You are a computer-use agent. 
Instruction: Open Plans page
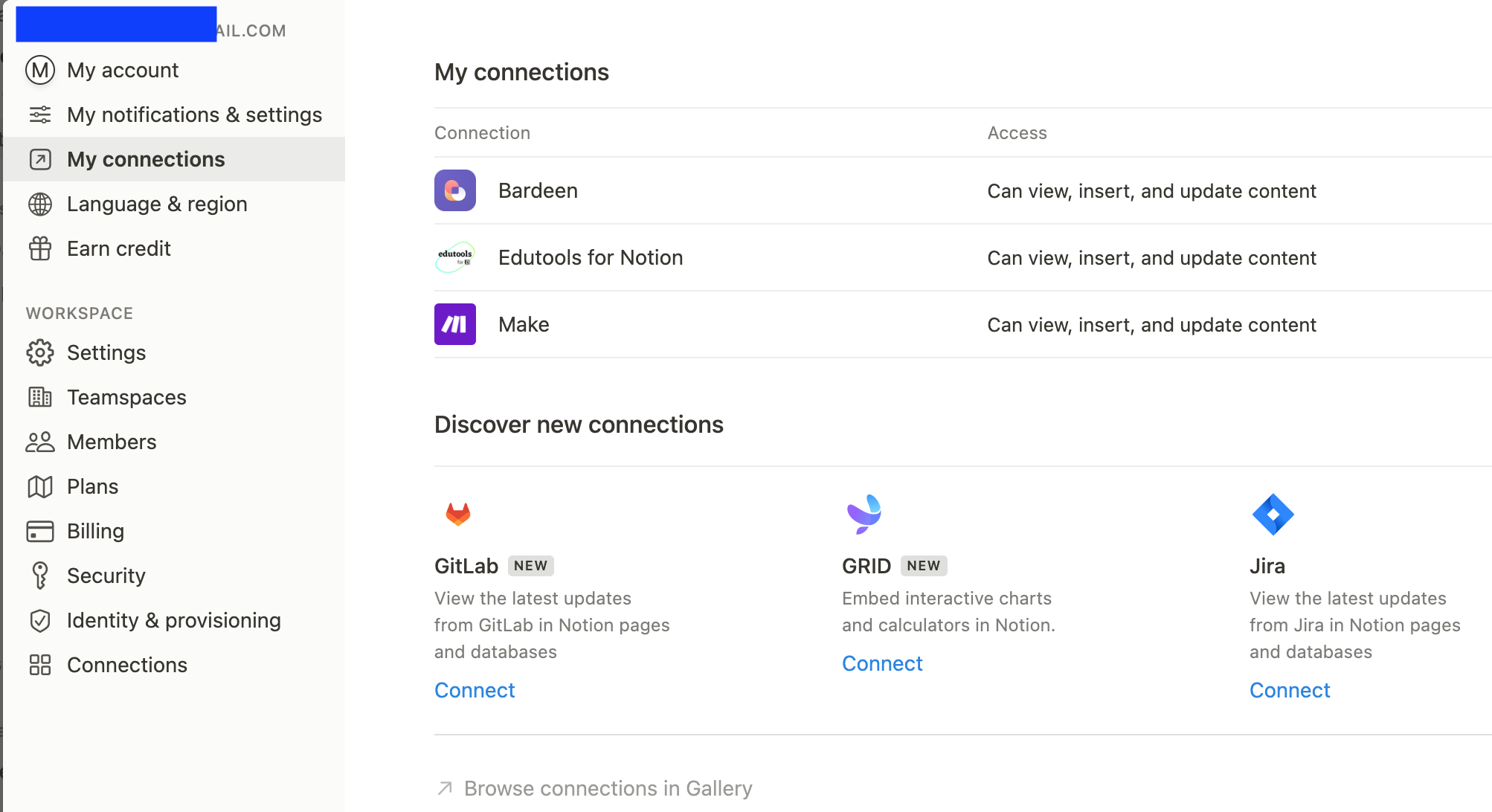pos(174,486)
